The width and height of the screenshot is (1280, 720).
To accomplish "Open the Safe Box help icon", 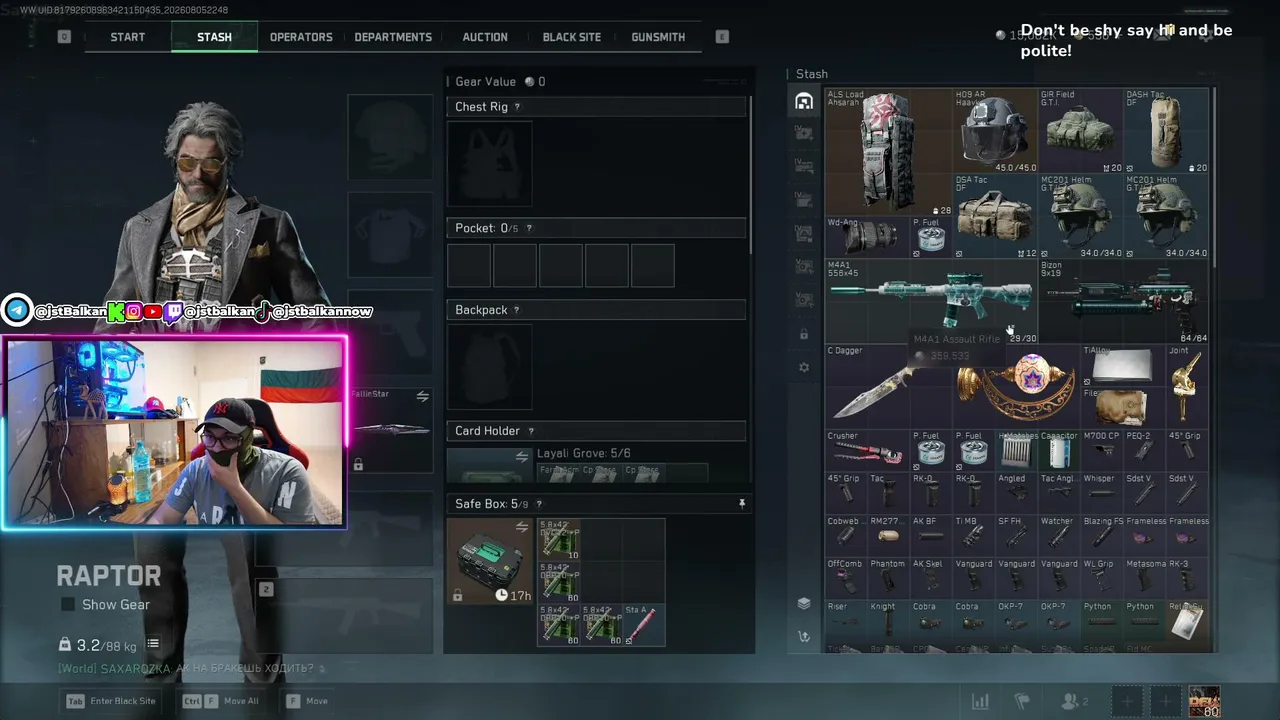I will [x=539, y=504].
